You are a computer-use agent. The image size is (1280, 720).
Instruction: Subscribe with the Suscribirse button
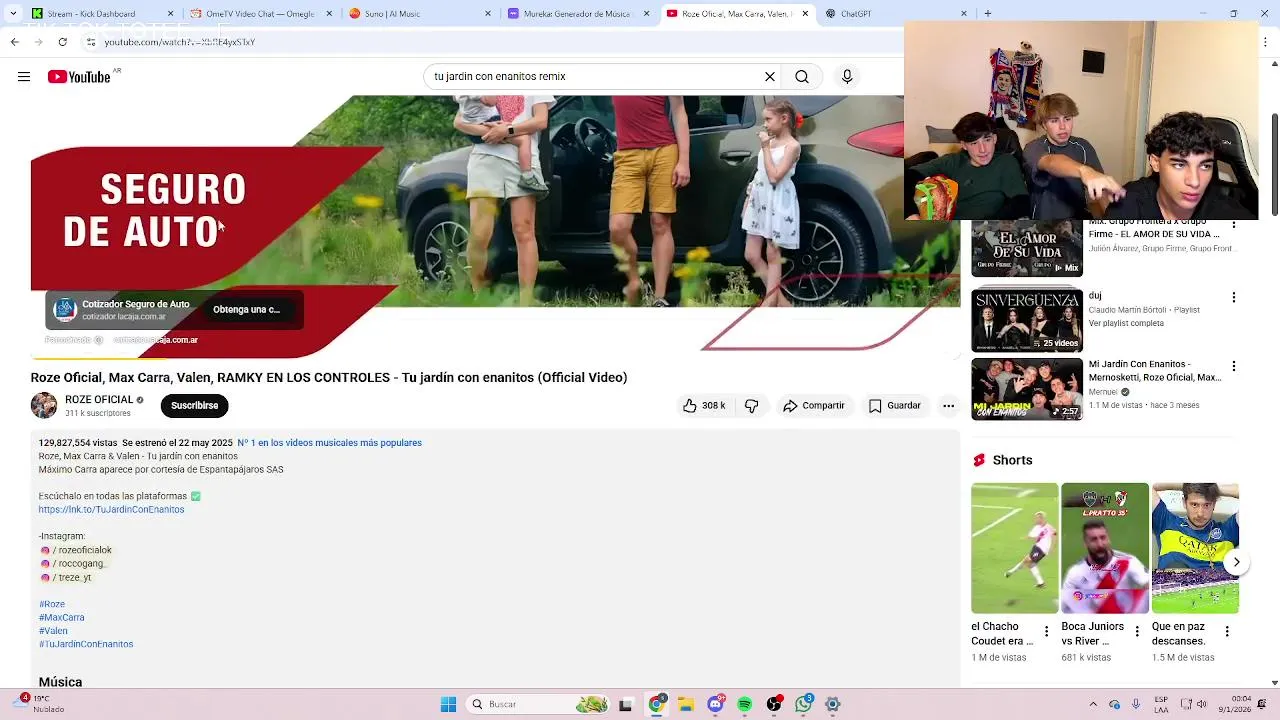195,406
